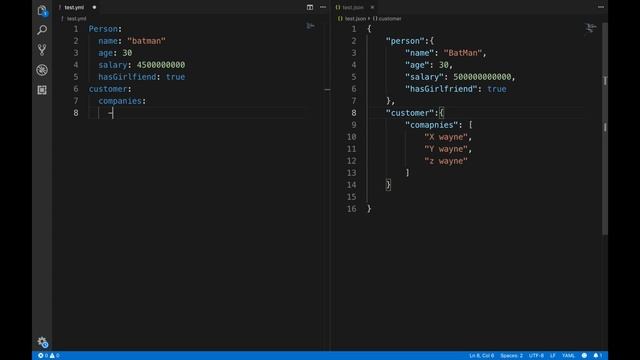
Task: Click Ln 8, Col 6 cursor position
Action: (482, 356)
